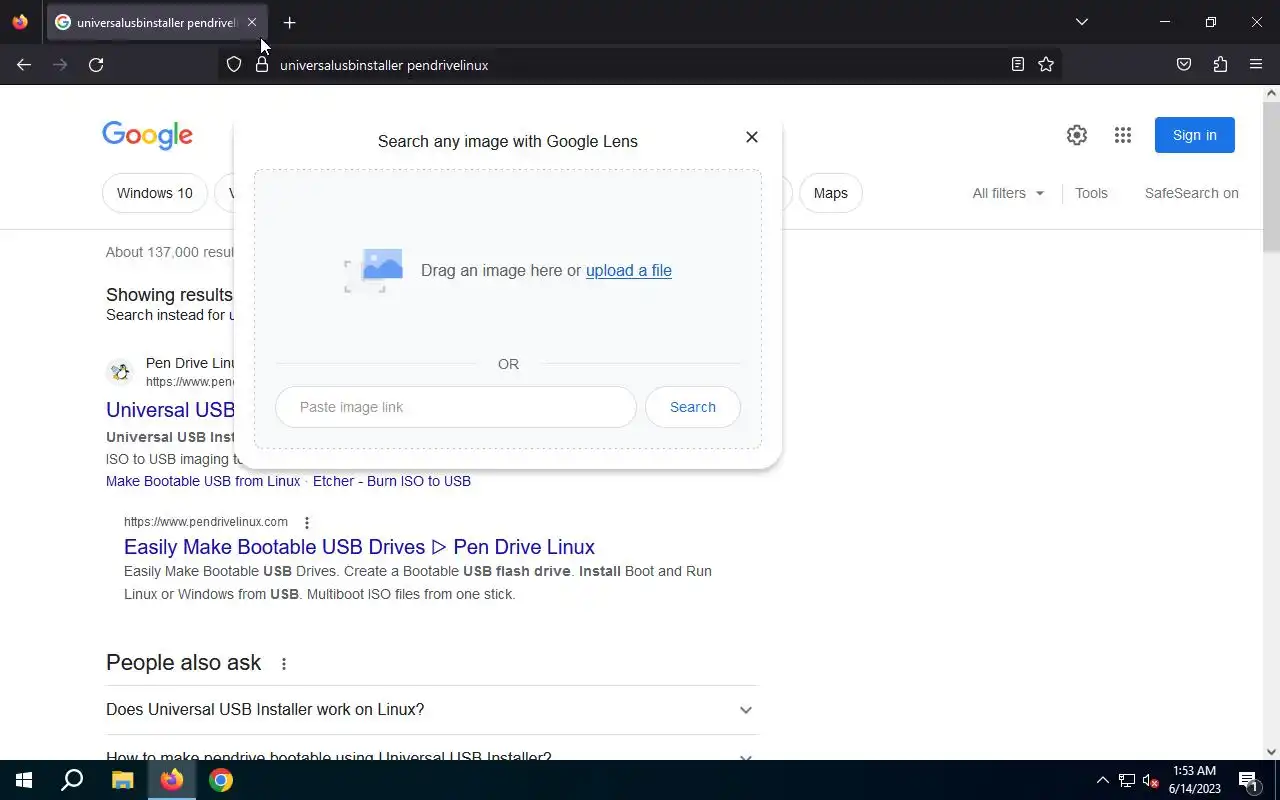
Task: Click the upload a file link
Action: [x=628, y=270]
